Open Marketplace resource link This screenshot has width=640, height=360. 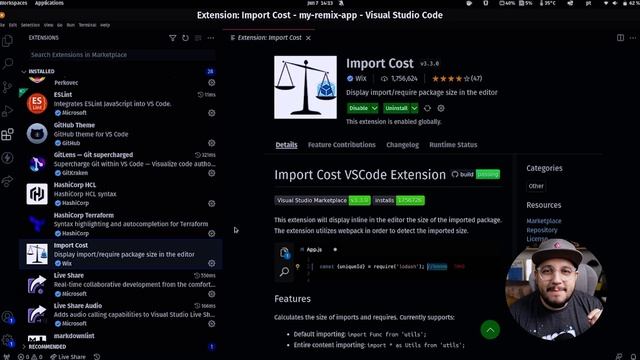[544, 221]
